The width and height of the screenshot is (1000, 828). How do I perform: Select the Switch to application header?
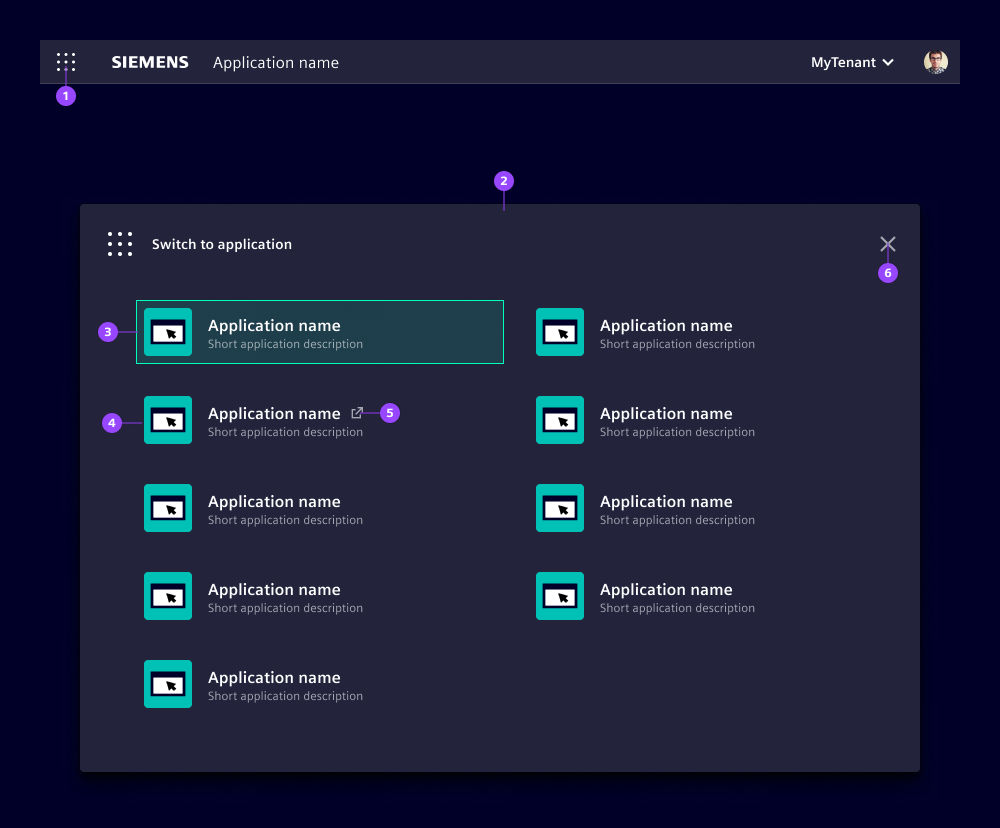click(x=222, y=243)
